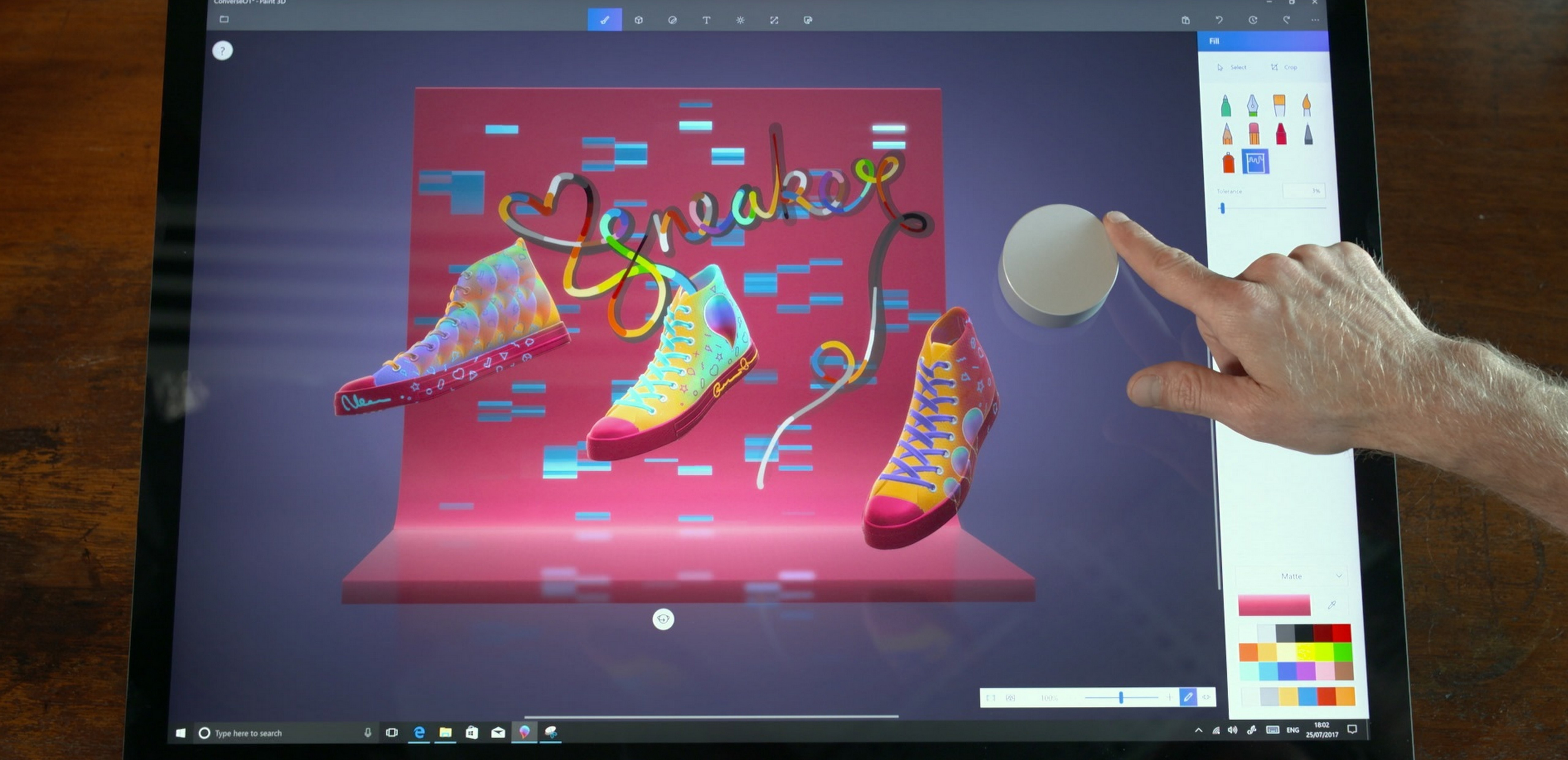Choose the Select tool
The width and height of the screenshot is (1568, 760).
pyautogui.click(x=1232, y=67)
